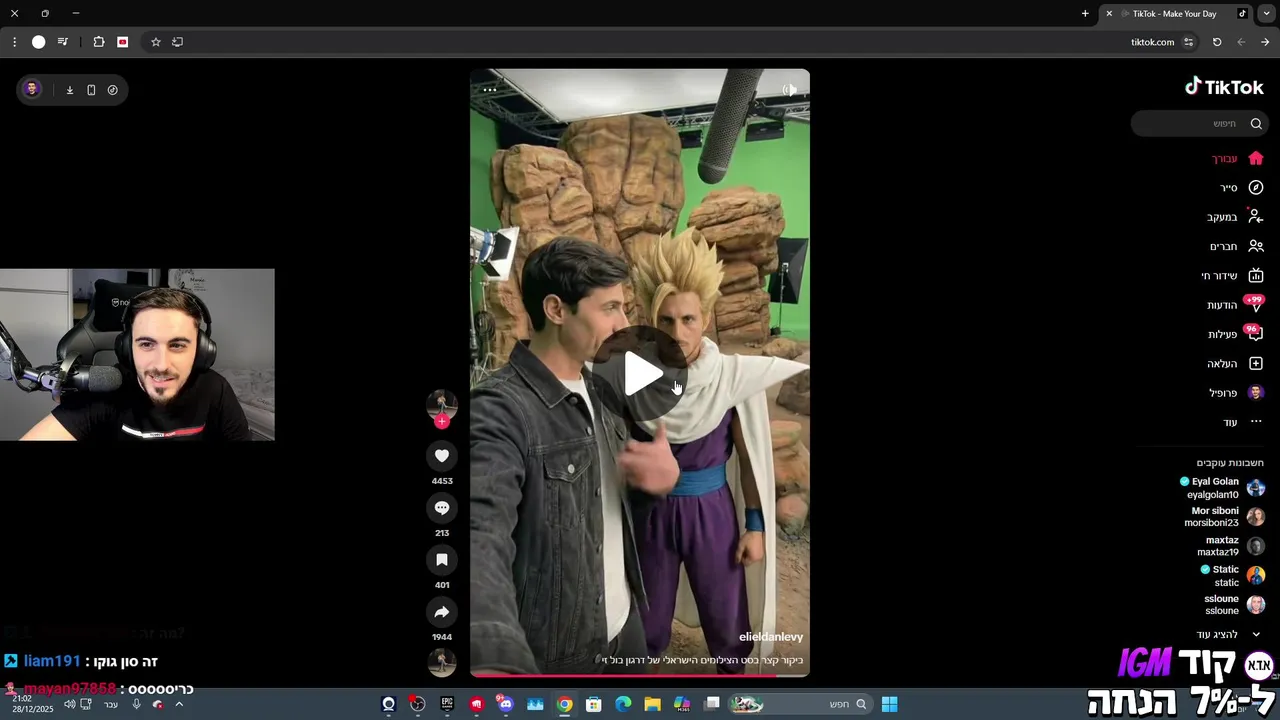The height and width of the screenshot is (720, 1280).
Task: Open the creator's avatar above the like button
Action: (x=442, y=404)
